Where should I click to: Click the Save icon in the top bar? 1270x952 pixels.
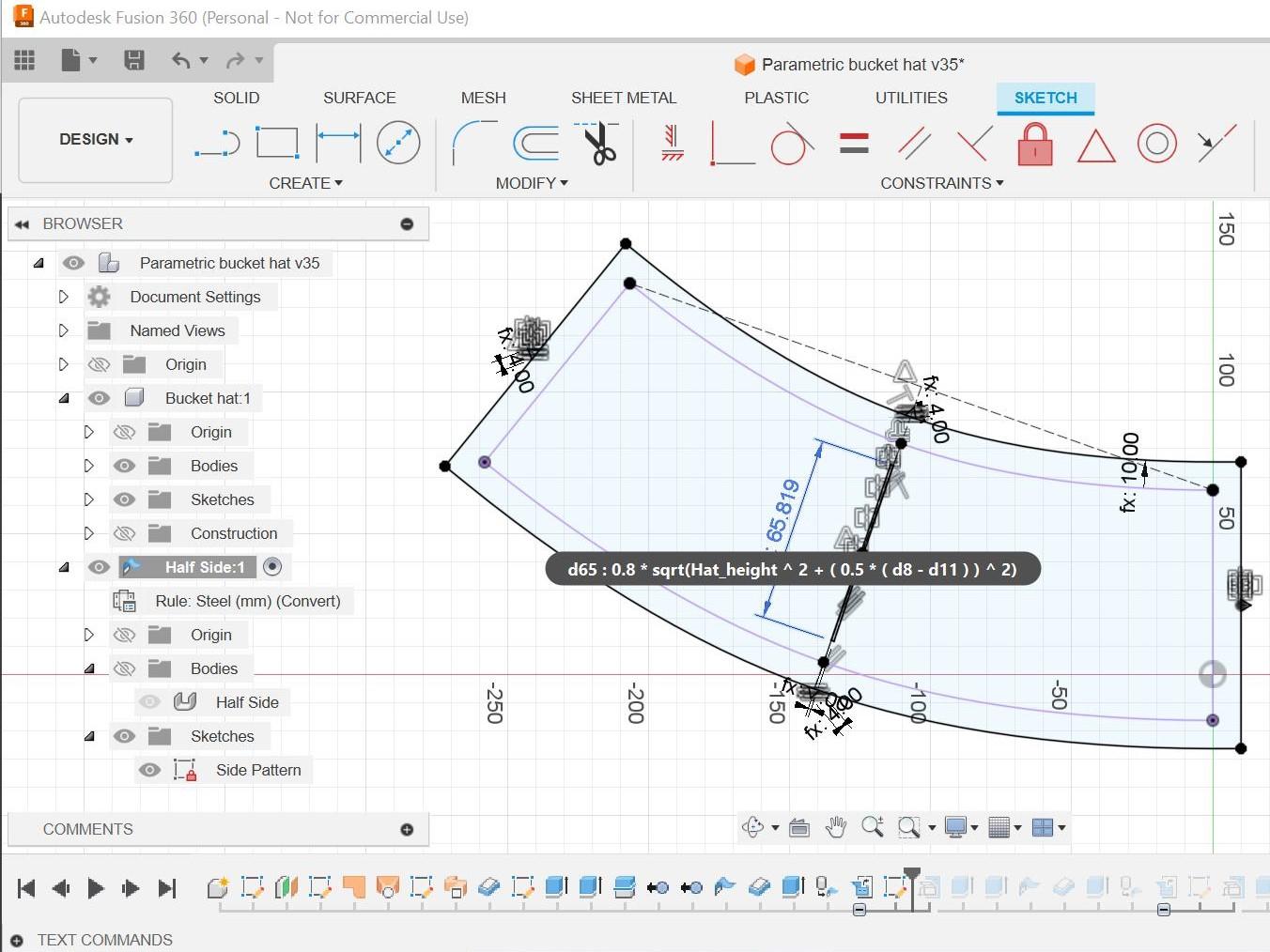tap(134, 60)
